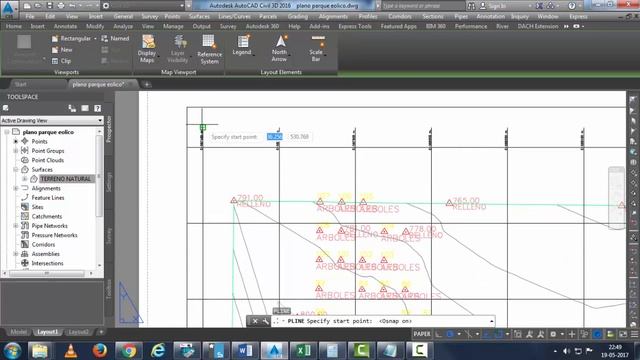Switch to the Layout2 tab
640x360 pixels.
pos(78,332)
